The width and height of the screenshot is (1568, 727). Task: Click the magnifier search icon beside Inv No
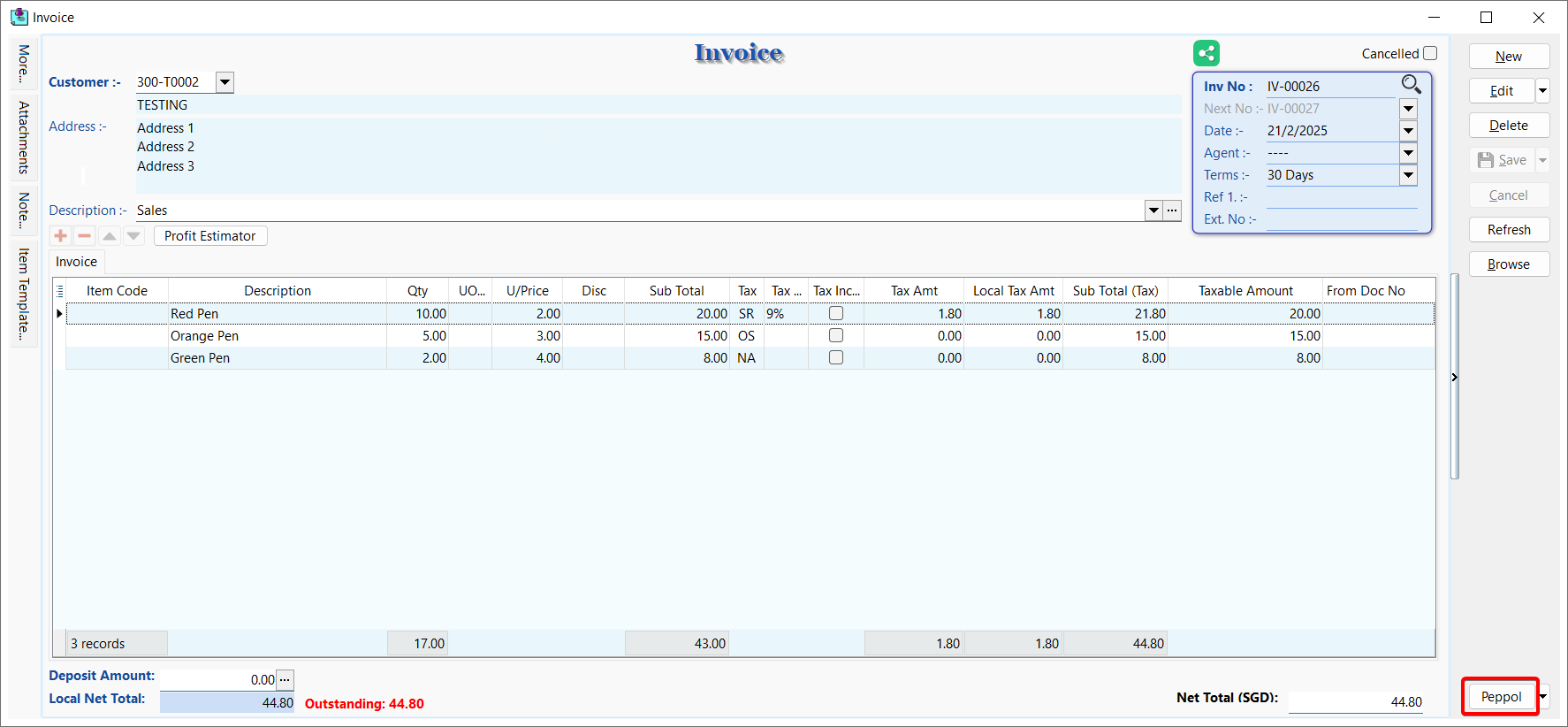pyautogui.click(x=1411, y=85)
